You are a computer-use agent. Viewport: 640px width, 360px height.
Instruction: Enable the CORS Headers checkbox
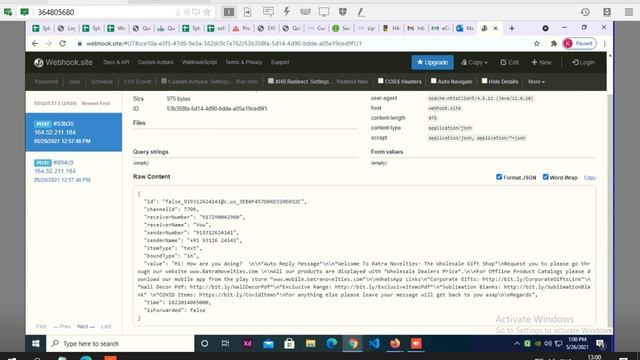tap(380, 81)
